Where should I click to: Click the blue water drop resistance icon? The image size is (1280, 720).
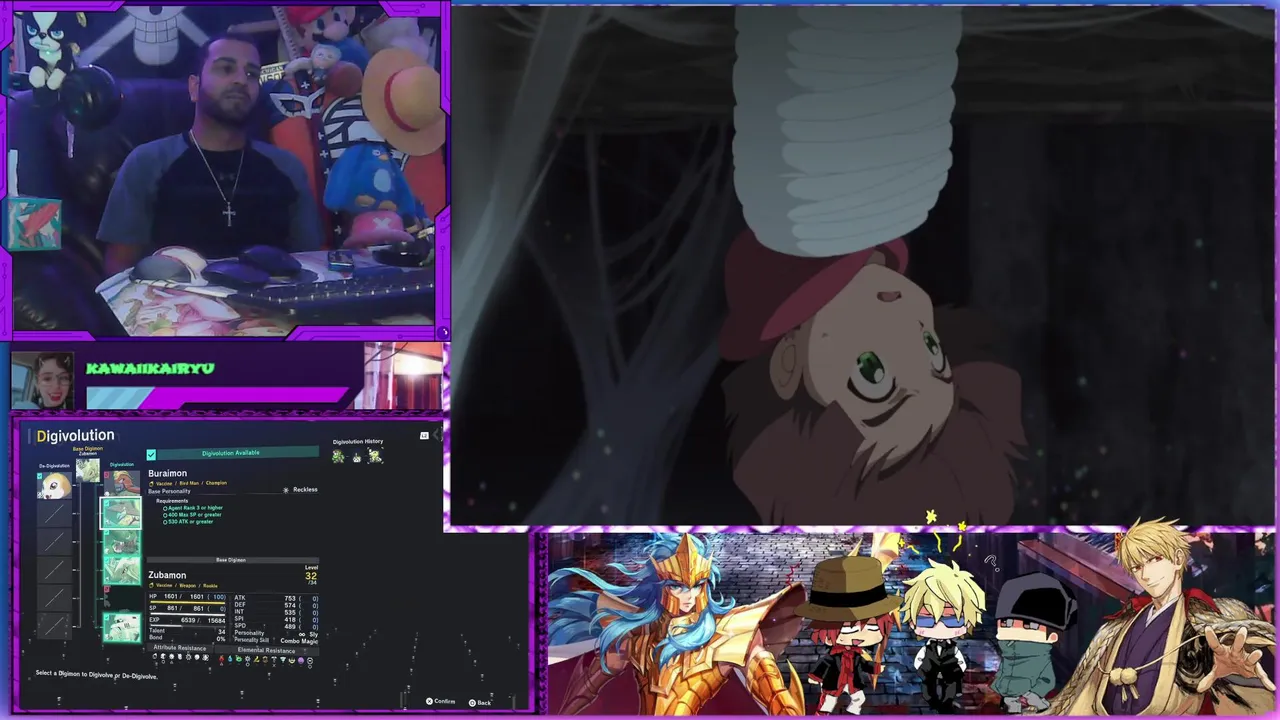point(230,659)
